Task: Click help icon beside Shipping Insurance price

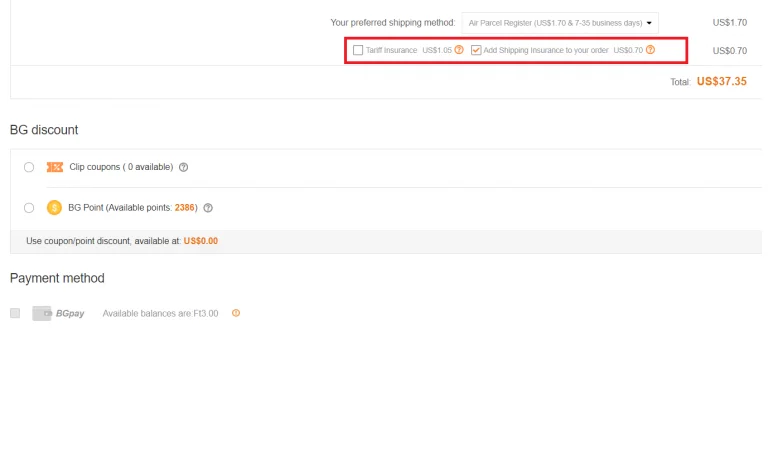Action: [x=650, y=50]
